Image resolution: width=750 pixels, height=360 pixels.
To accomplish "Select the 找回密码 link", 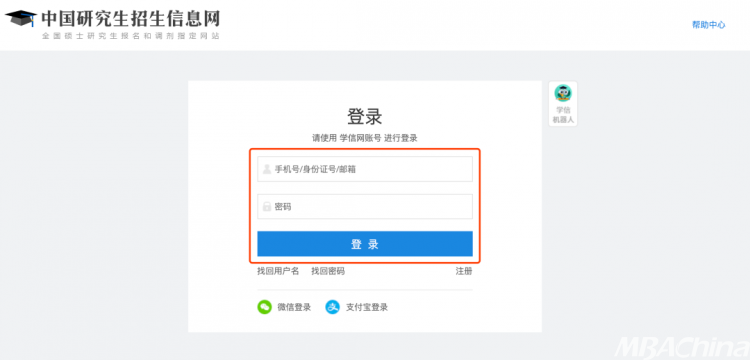I will click(328, 271).
